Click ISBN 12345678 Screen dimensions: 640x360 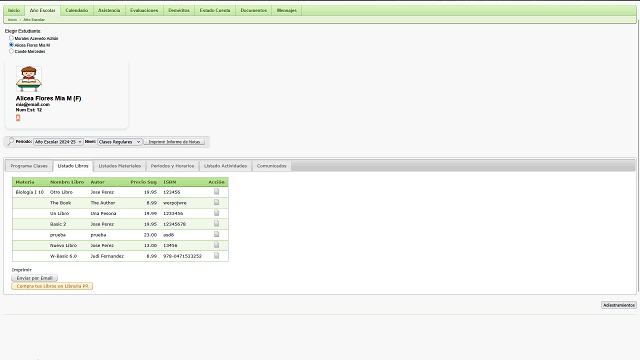click(x=175, y=224)
